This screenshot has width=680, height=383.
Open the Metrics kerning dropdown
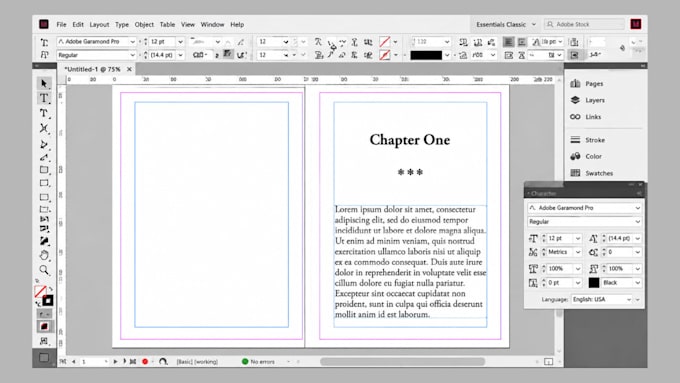click(x=578, y=252)
